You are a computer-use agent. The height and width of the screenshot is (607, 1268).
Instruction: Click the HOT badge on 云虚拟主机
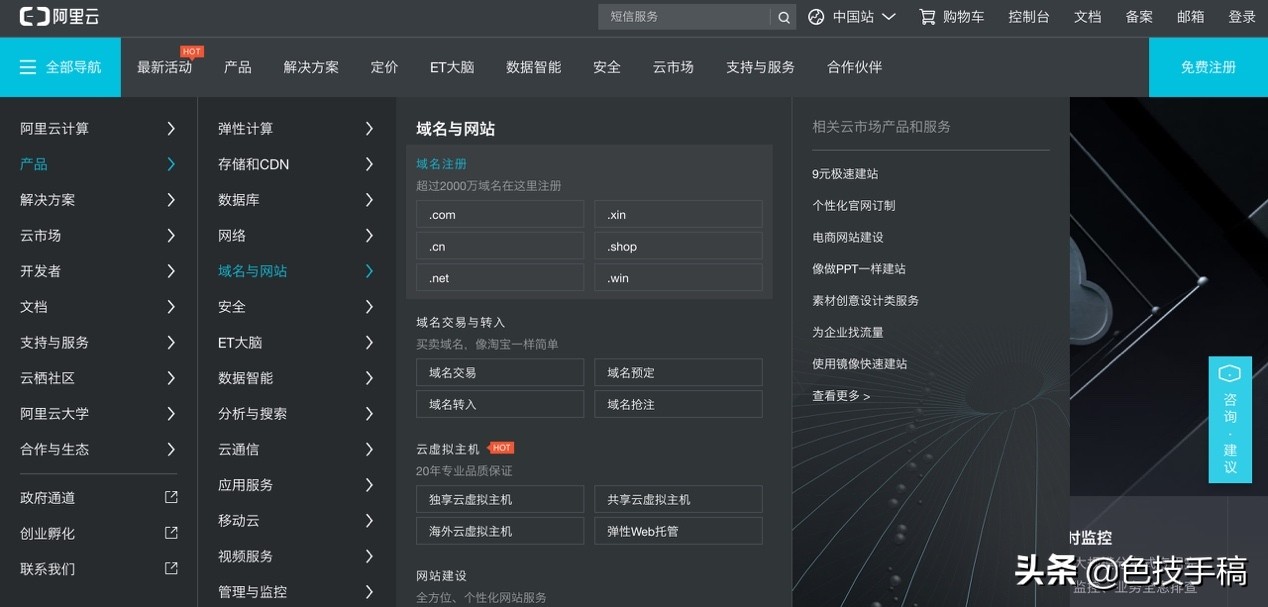point(500,448)
